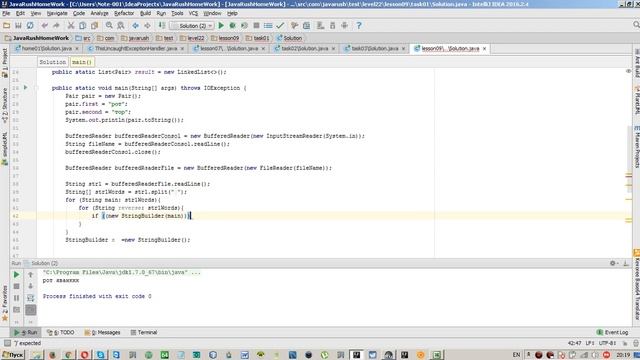
Task: Click JavaRushHomeWork breadcrumb in navigation bar
Action: [x=37, y=38]
